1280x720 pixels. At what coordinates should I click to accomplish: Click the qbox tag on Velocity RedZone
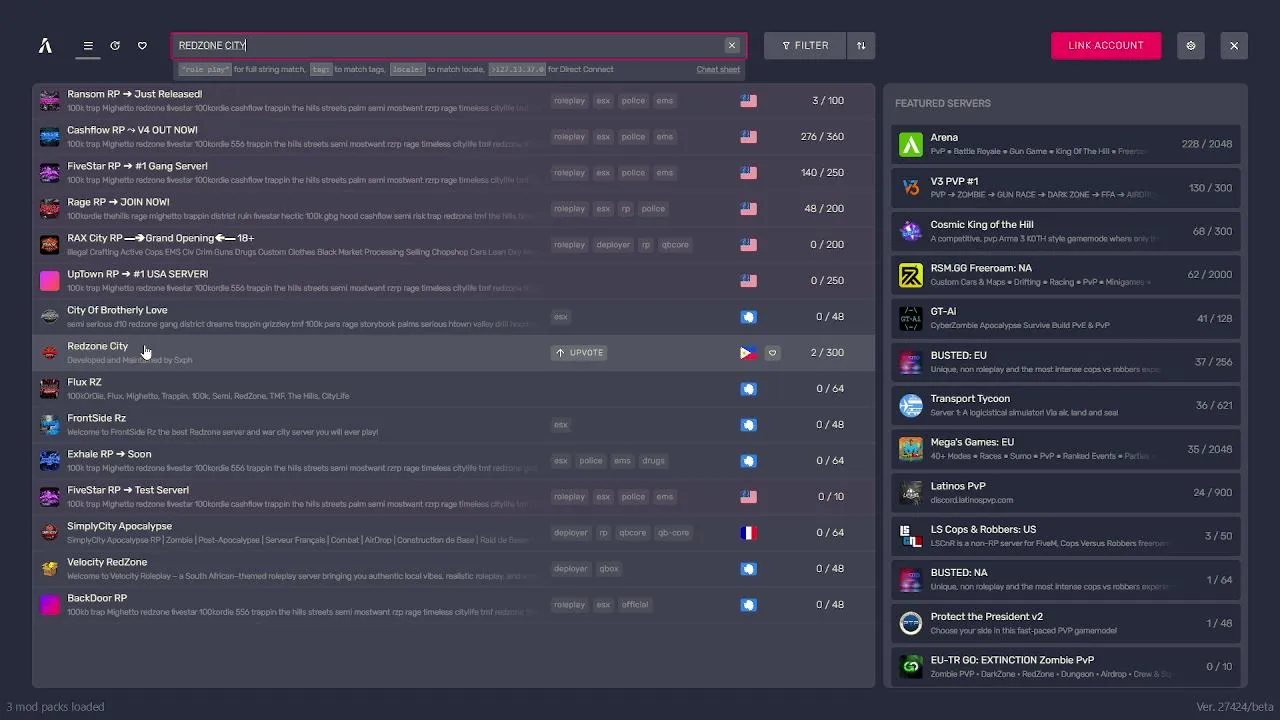coord(609,569)
